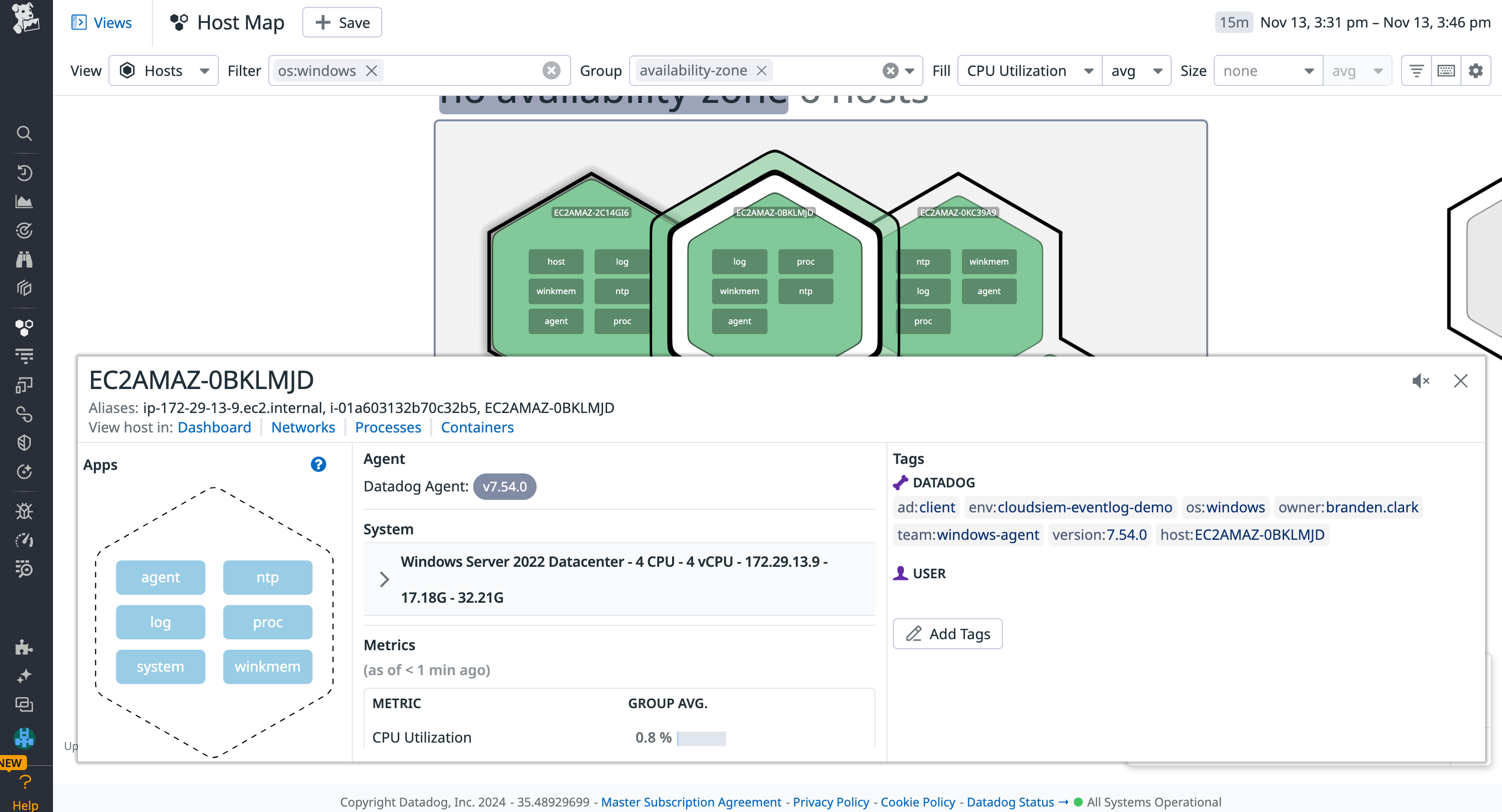The image size is (1502, 812).
Task: Open the Host Map hexagons icon in sidebar
Action: (x=24, y=327)
